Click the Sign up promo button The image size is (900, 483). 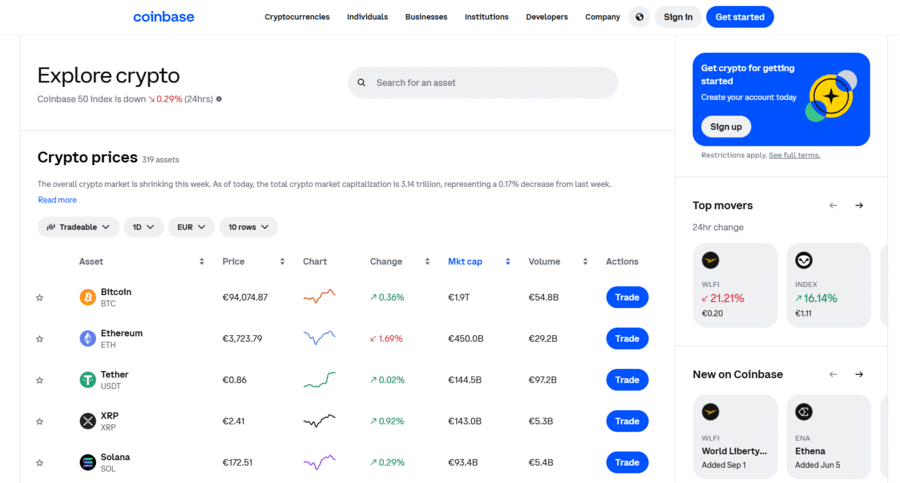[726, 126]
